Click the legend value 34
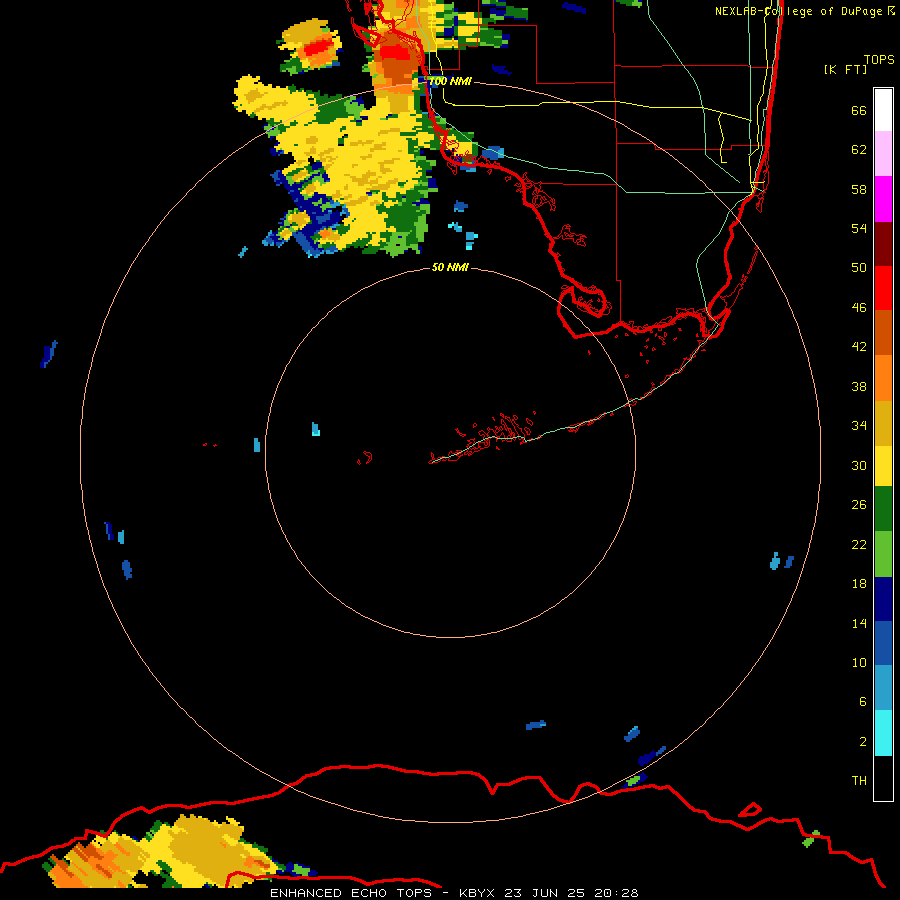The width and height of the screenshot is (900, 900). tap(859, 426)
